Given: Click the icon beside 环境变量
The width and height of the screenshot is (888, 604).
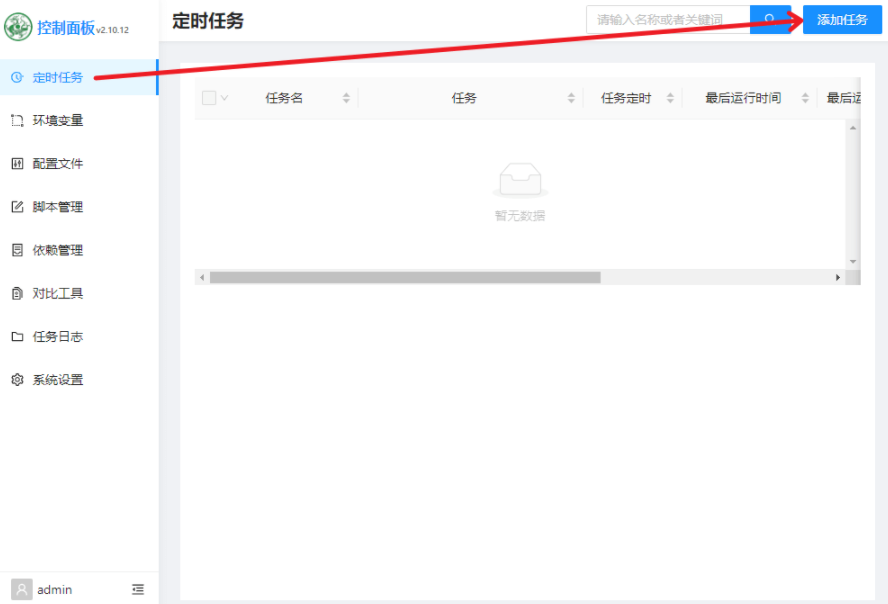Looking at the screenshot, I should point(17,121).
